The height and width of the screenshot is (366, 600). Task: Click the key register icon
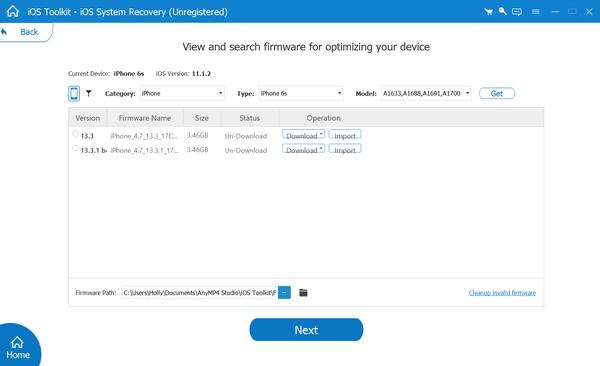tap(502, 11)
